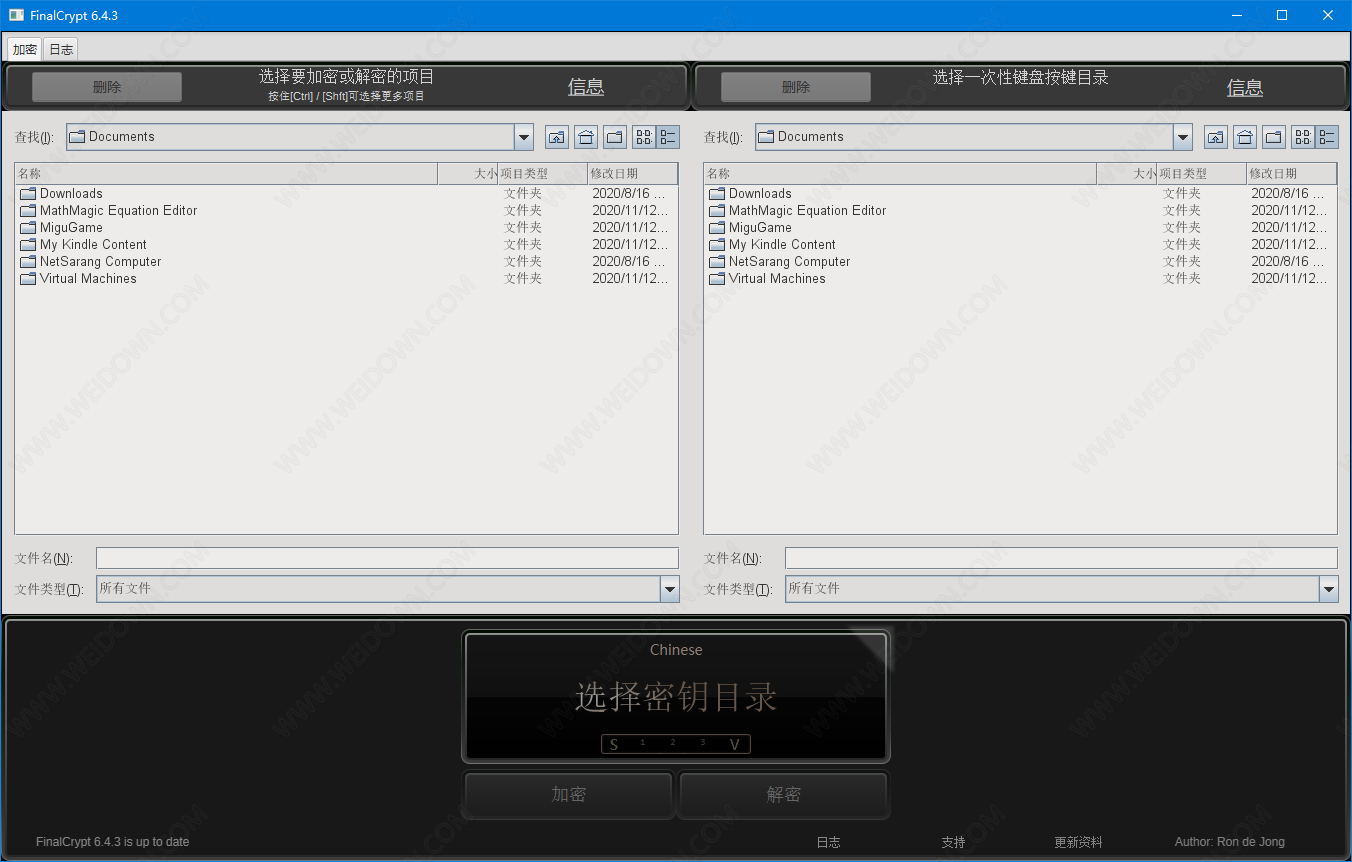
Task: Switch the right panel to list view
Action: (x=1303, y=137)
